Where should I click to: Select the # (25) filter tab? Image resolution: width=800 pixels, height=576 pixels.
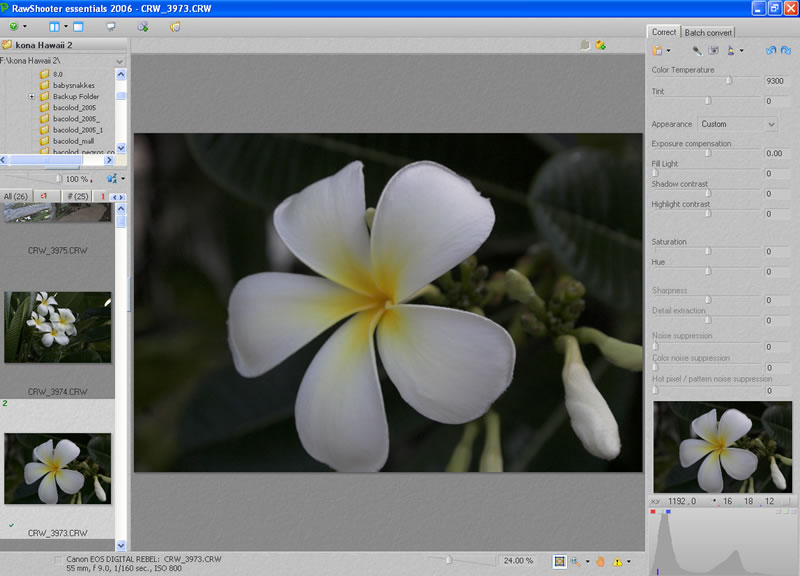pyautogui.click(x=75, y=196)
